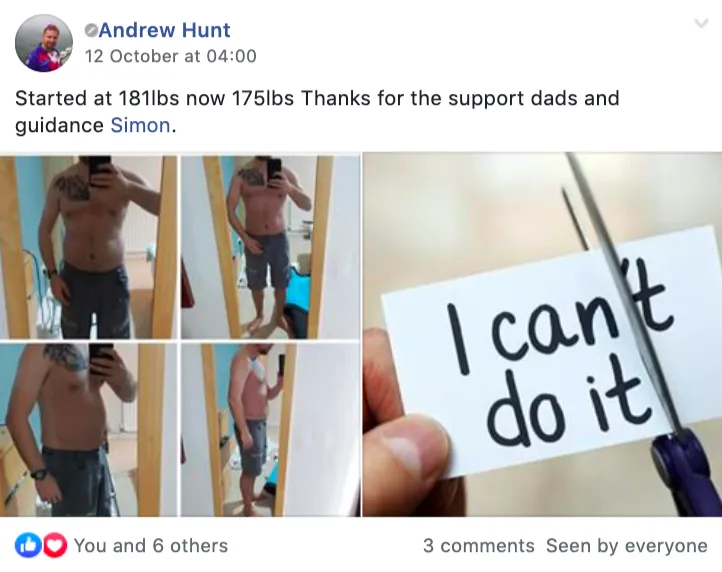Click the Andrew Hunt name link
The height and width of the screenshot is (572, 722).
164,30
